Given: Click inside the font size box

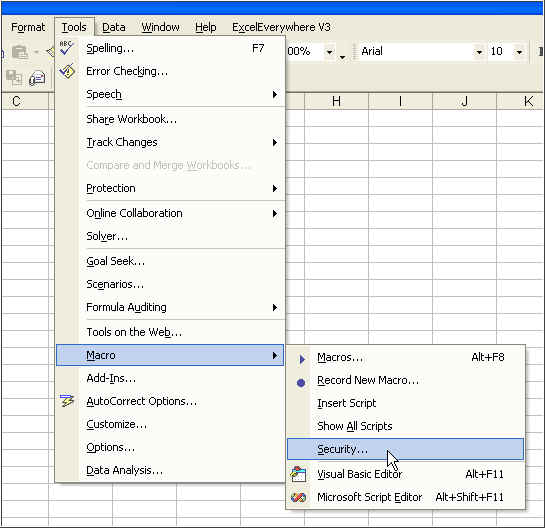Looking at the screenshot, I should coord(501,51).
